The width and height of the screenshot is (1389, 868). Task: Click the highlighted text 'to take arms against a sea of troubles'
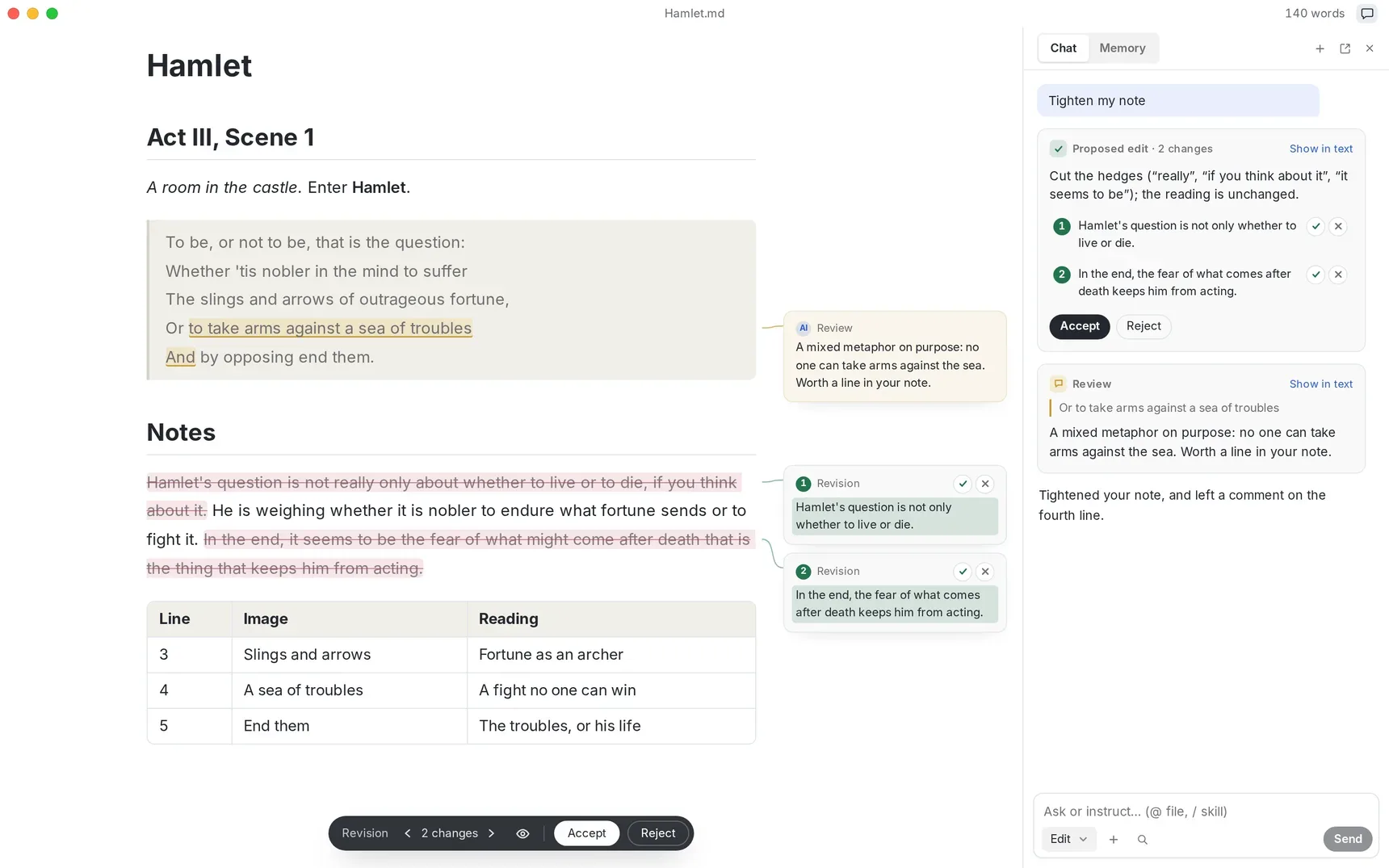point(330,329)
